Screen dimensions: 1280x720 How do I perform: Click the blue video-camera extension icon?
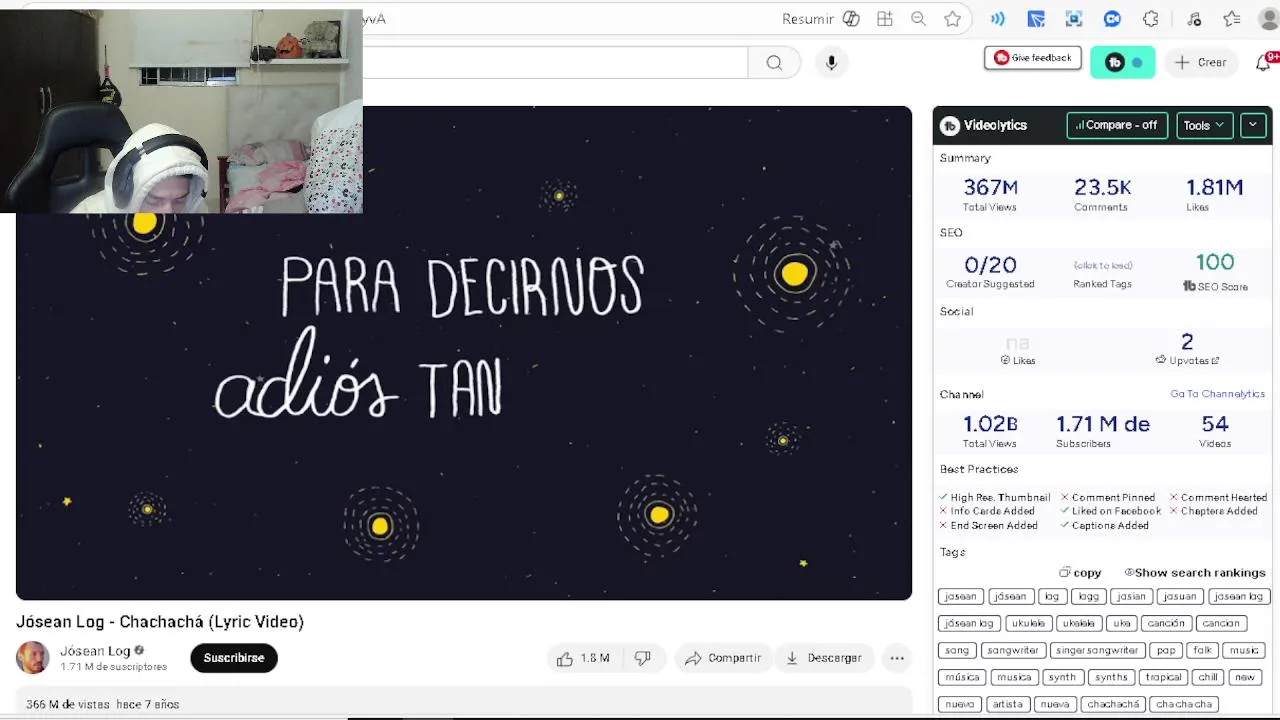tap(1112, 19)
